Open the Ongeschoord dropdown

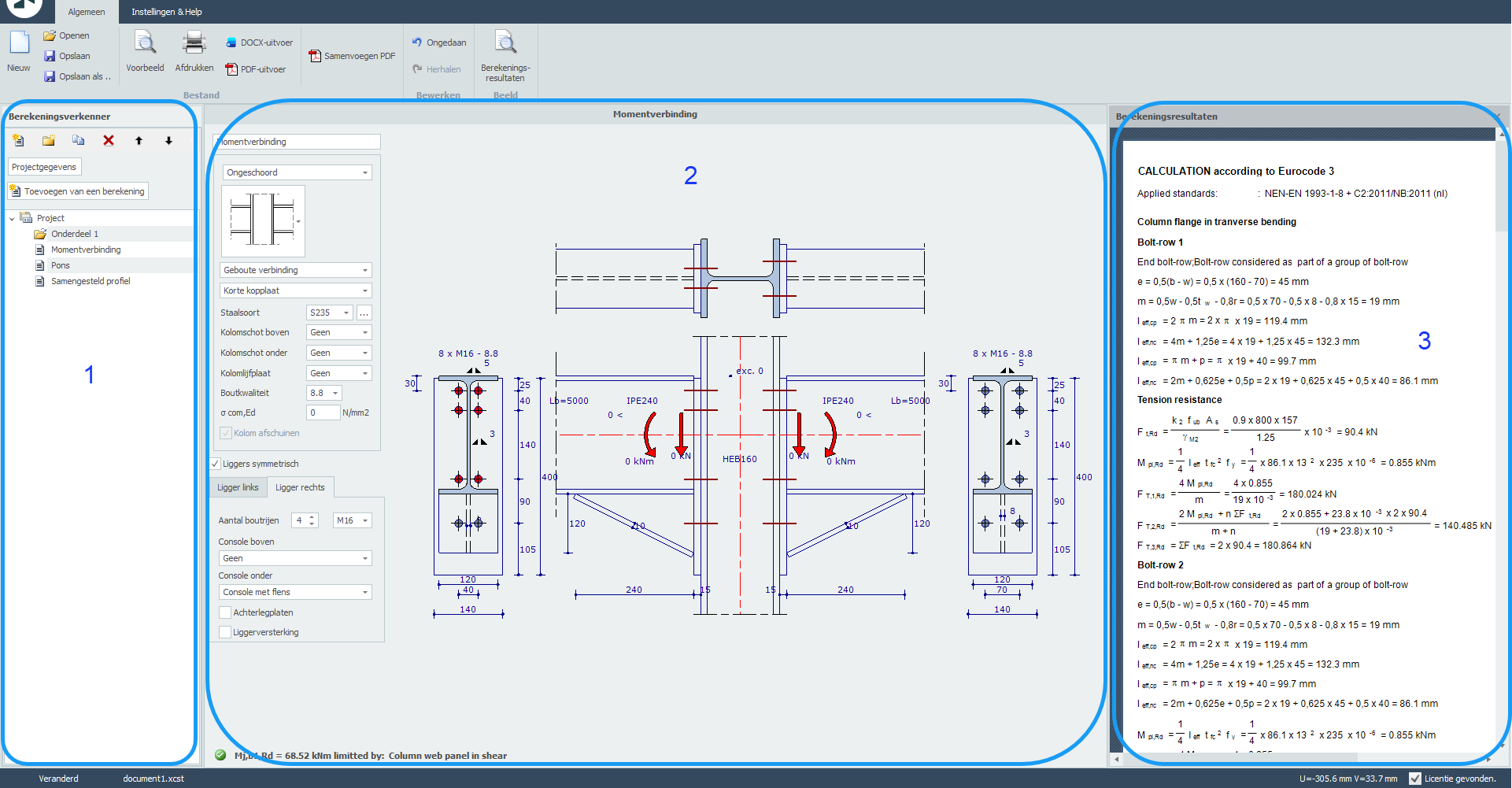pos(297,172)
